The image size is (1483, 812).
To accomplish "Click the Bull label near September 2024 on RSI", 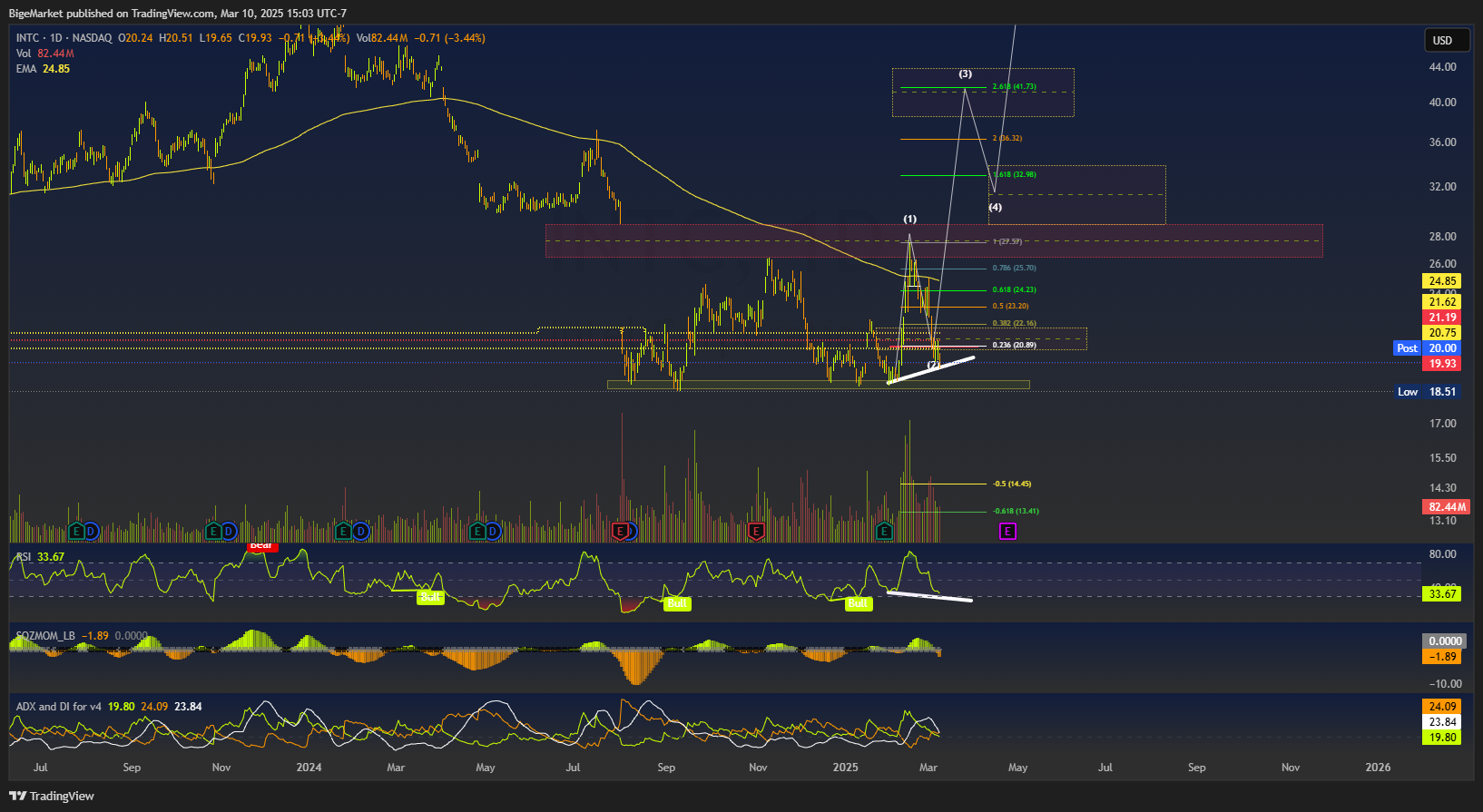I will (x=677, y=603).
